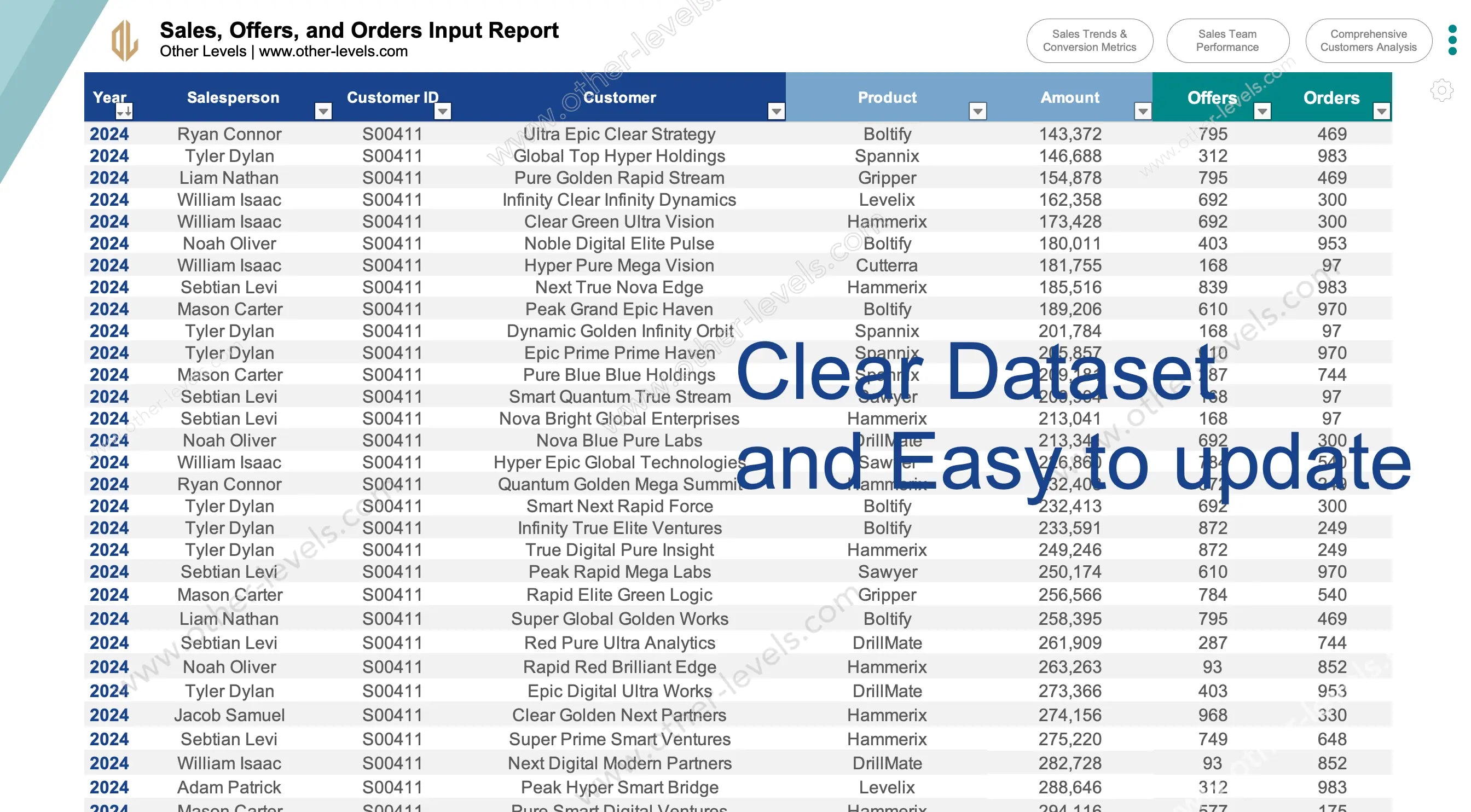Go to Sales Trends & Conversion Metrics
Image resolution: width=1471 pixels, height=812 pixels.
[1089, 40]
